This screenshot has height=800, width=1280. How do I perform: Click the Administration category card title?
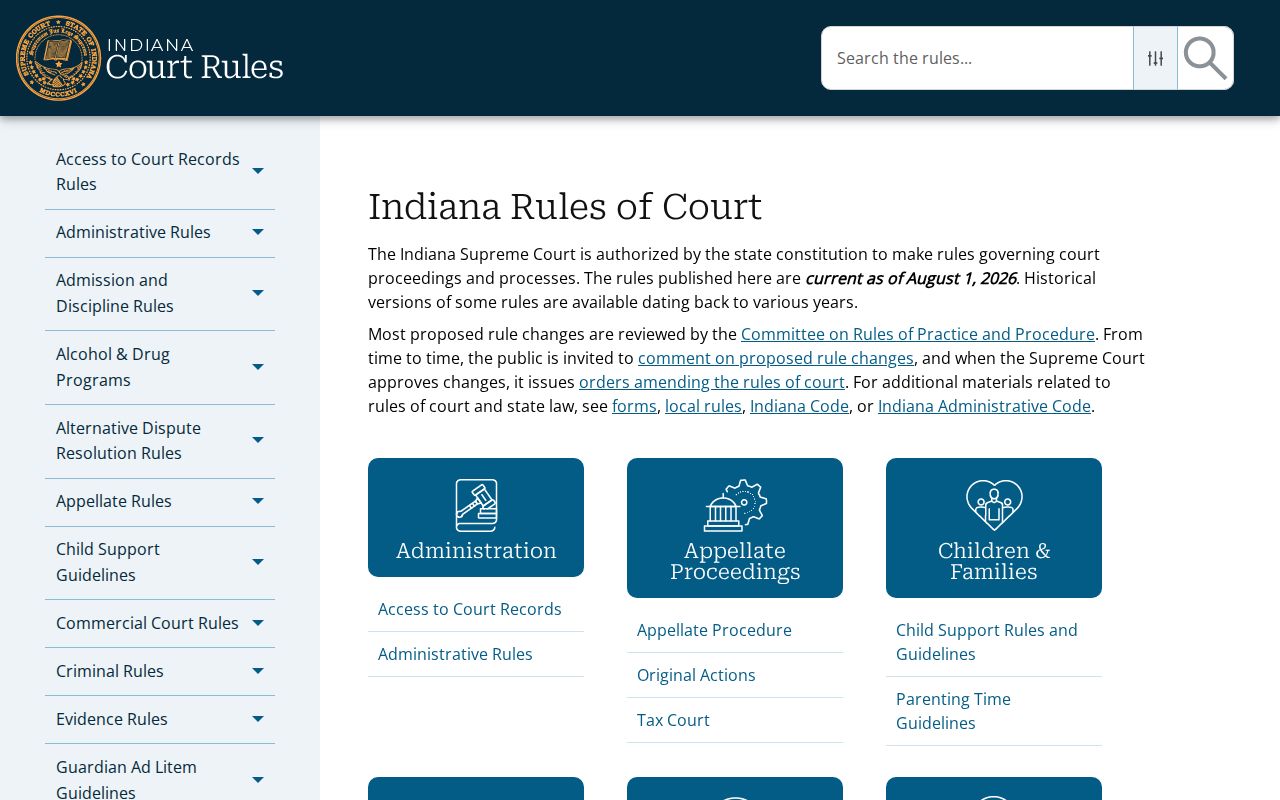476,551
